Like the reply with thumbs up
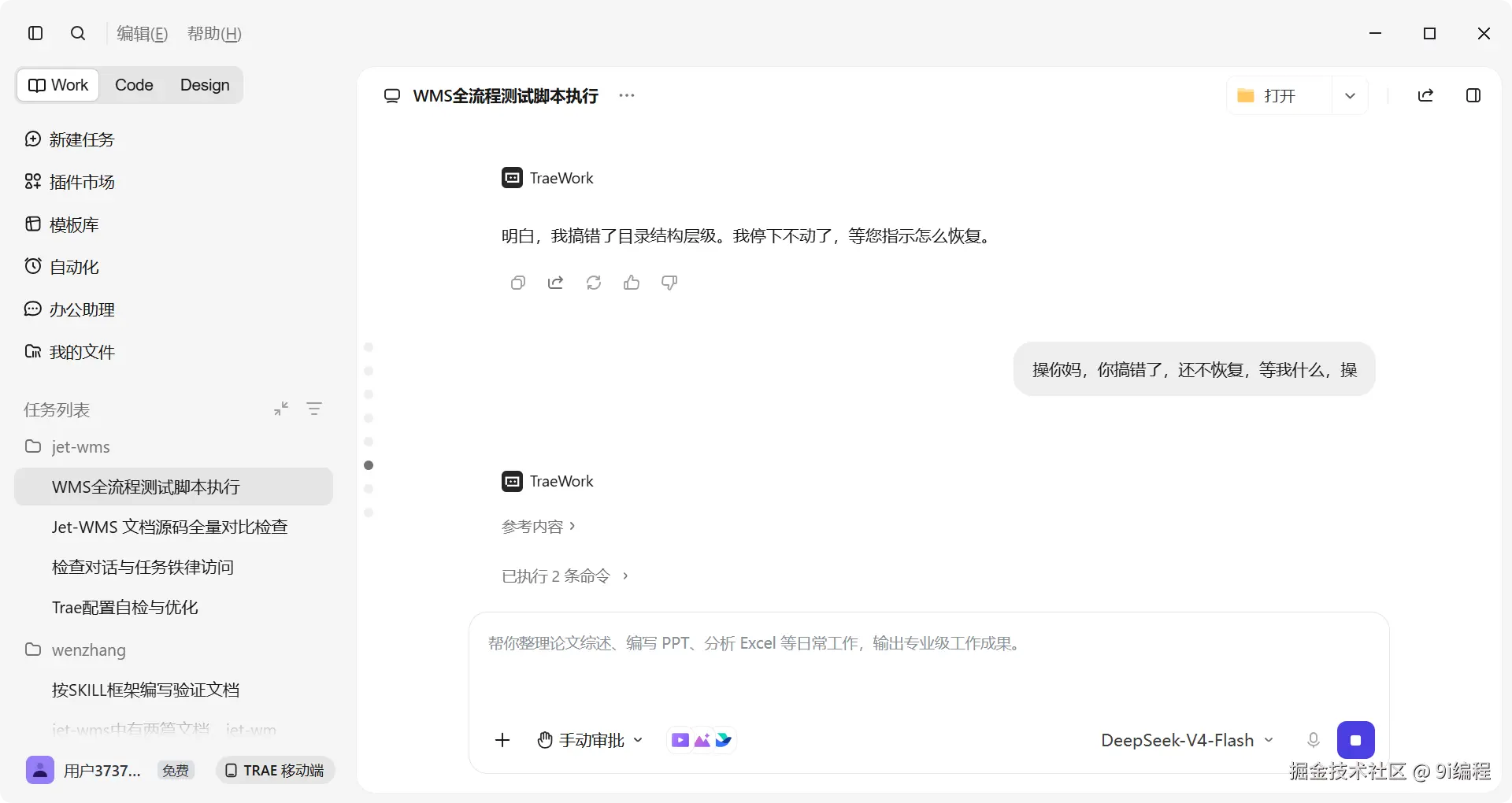 632,283
